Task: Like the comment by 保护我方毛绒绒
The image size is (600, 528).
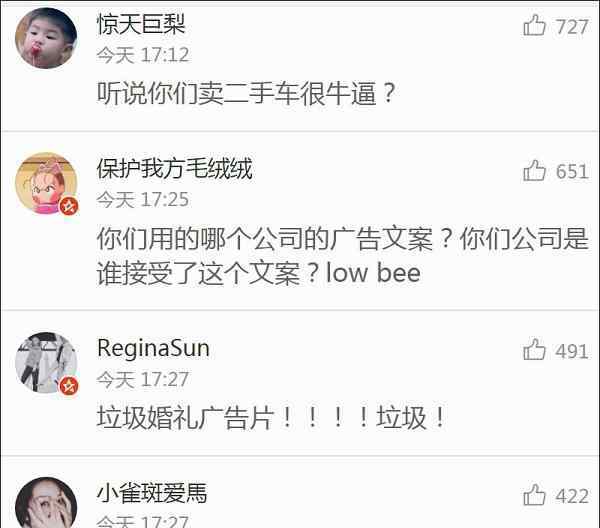Action: click(534, 170)
